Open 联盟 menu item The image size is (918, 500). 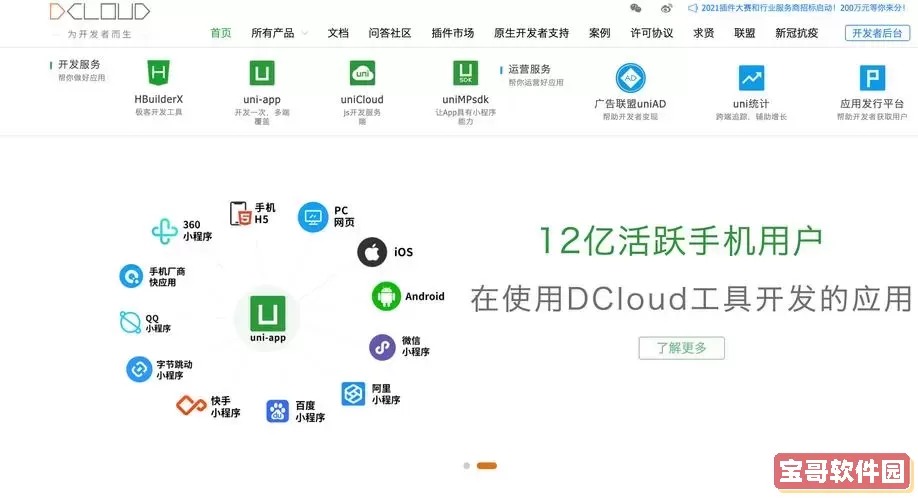pos(745,33)
